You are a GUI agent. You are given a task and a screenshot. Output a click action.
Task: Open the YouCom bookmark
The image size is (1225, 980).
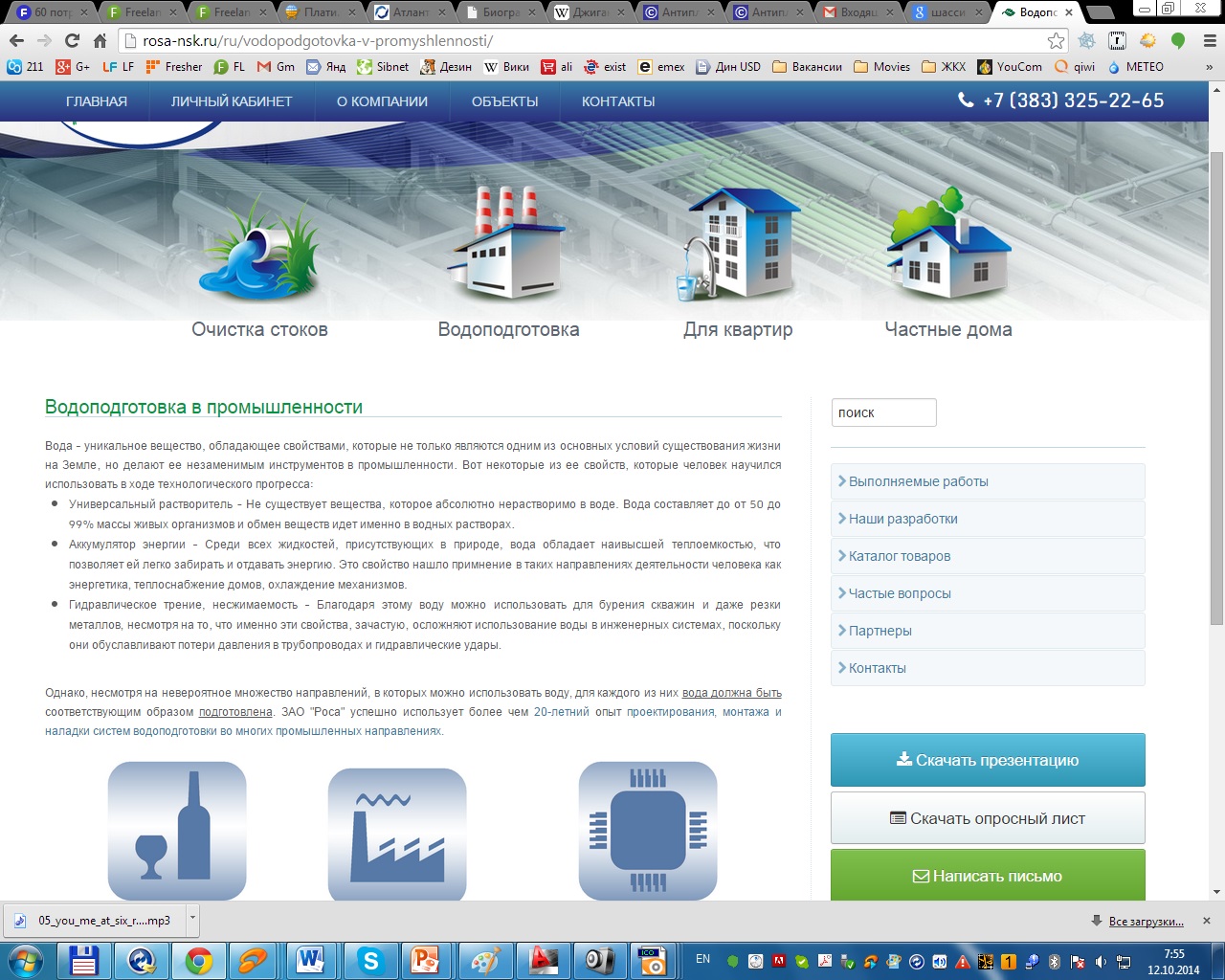coord(1010,67)
